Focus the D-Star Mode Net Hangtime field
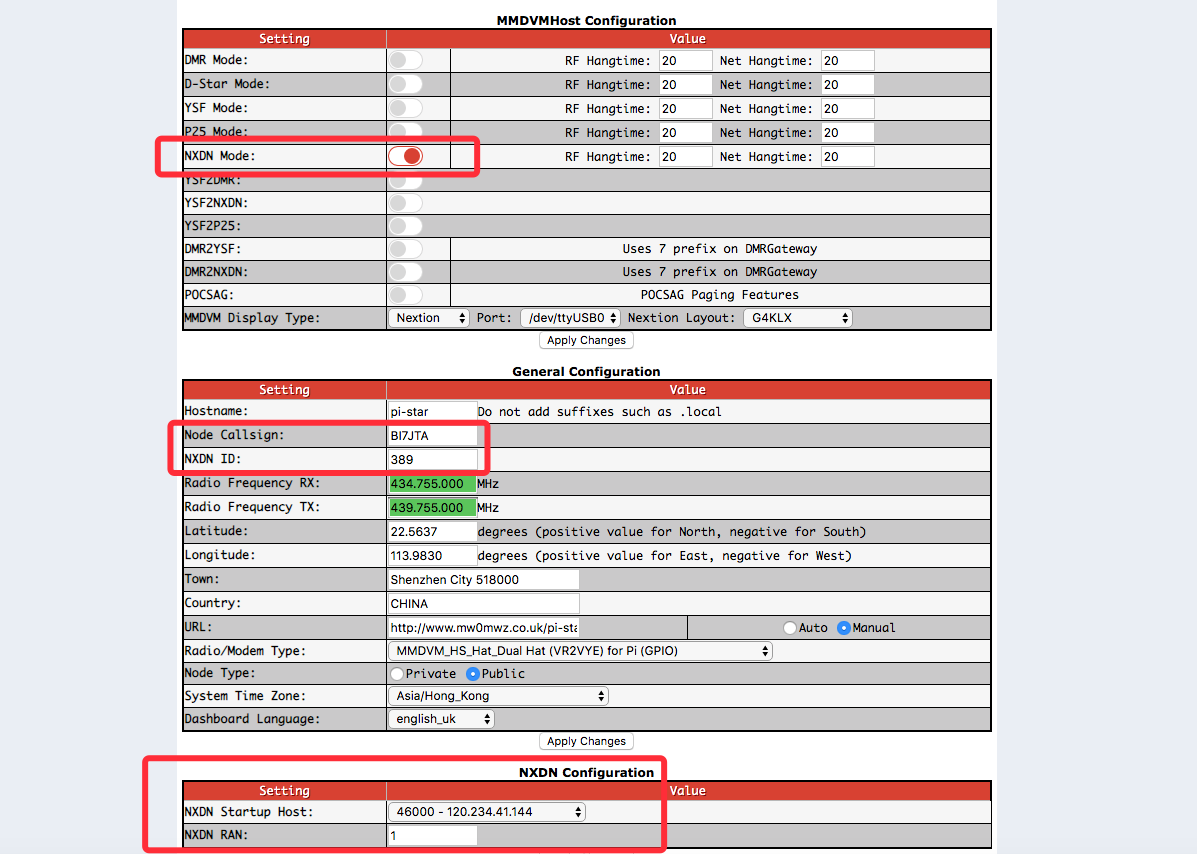 point(847,85)
